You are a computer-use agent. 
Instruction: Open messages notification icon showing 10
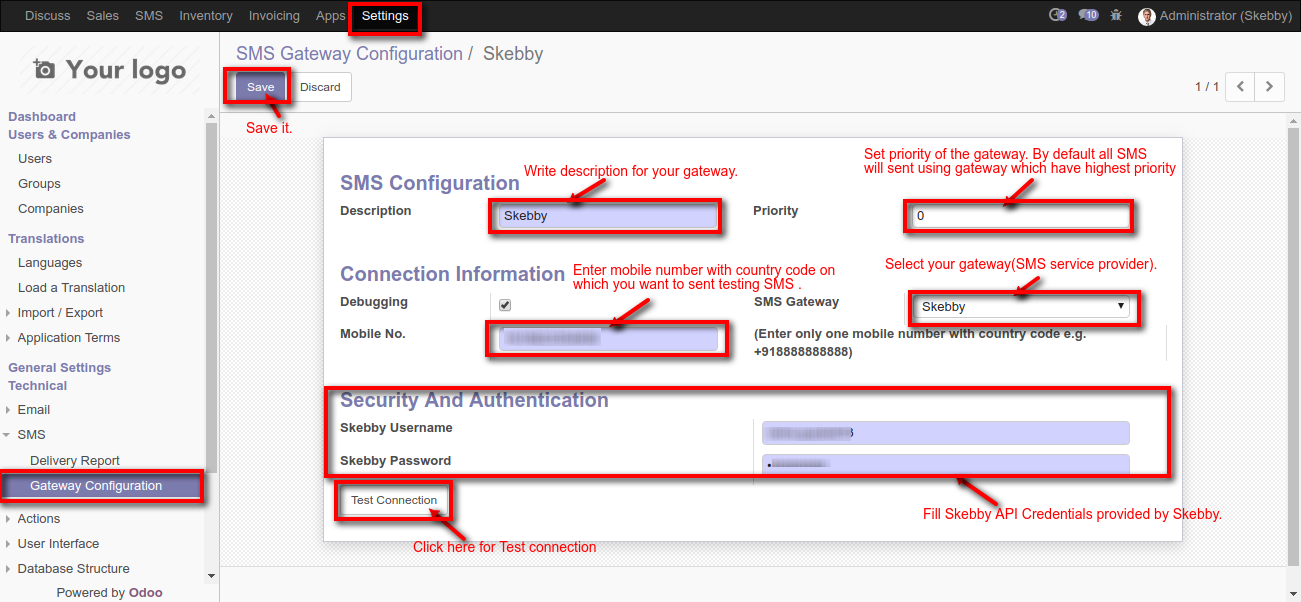(1088, 15)
